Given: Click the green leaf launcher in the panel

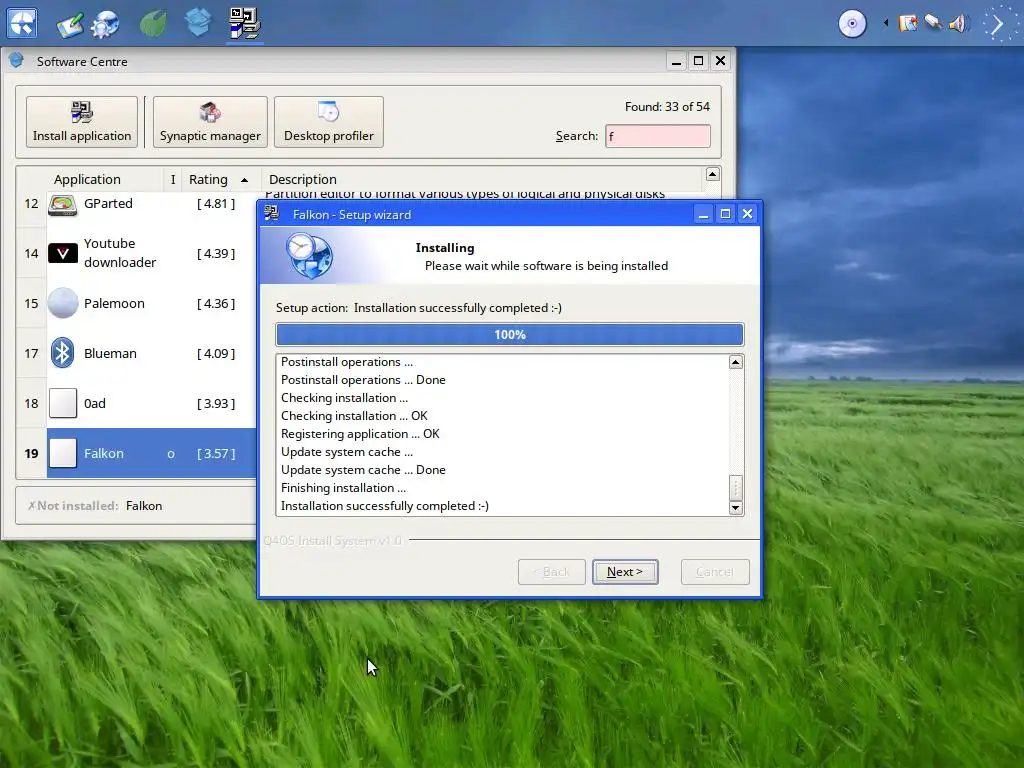Looking at the screenshot, I should point(153,24).
